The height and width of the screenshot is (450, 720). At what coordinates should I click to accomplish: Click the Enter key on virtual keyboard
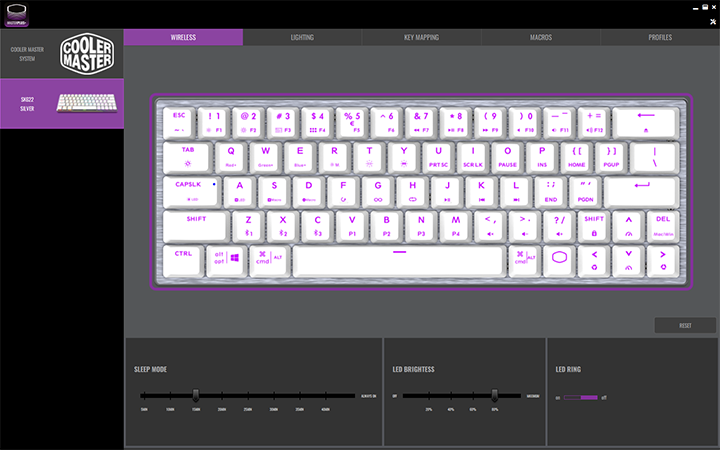pyautogui.click(x=640, y=190)
